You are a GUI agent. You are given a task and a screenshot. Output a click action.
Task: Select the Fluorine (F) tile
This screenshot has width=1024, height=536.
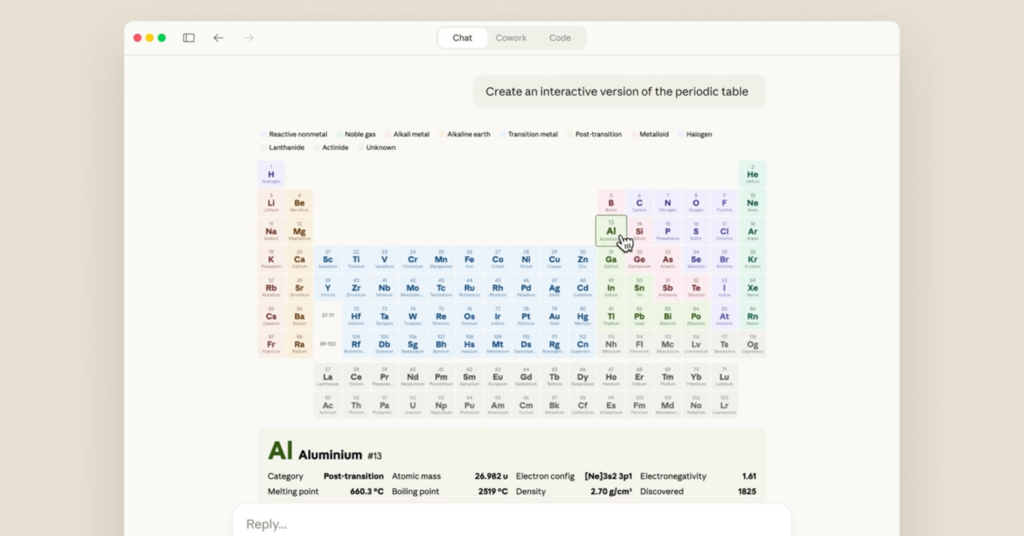(724, 203)
